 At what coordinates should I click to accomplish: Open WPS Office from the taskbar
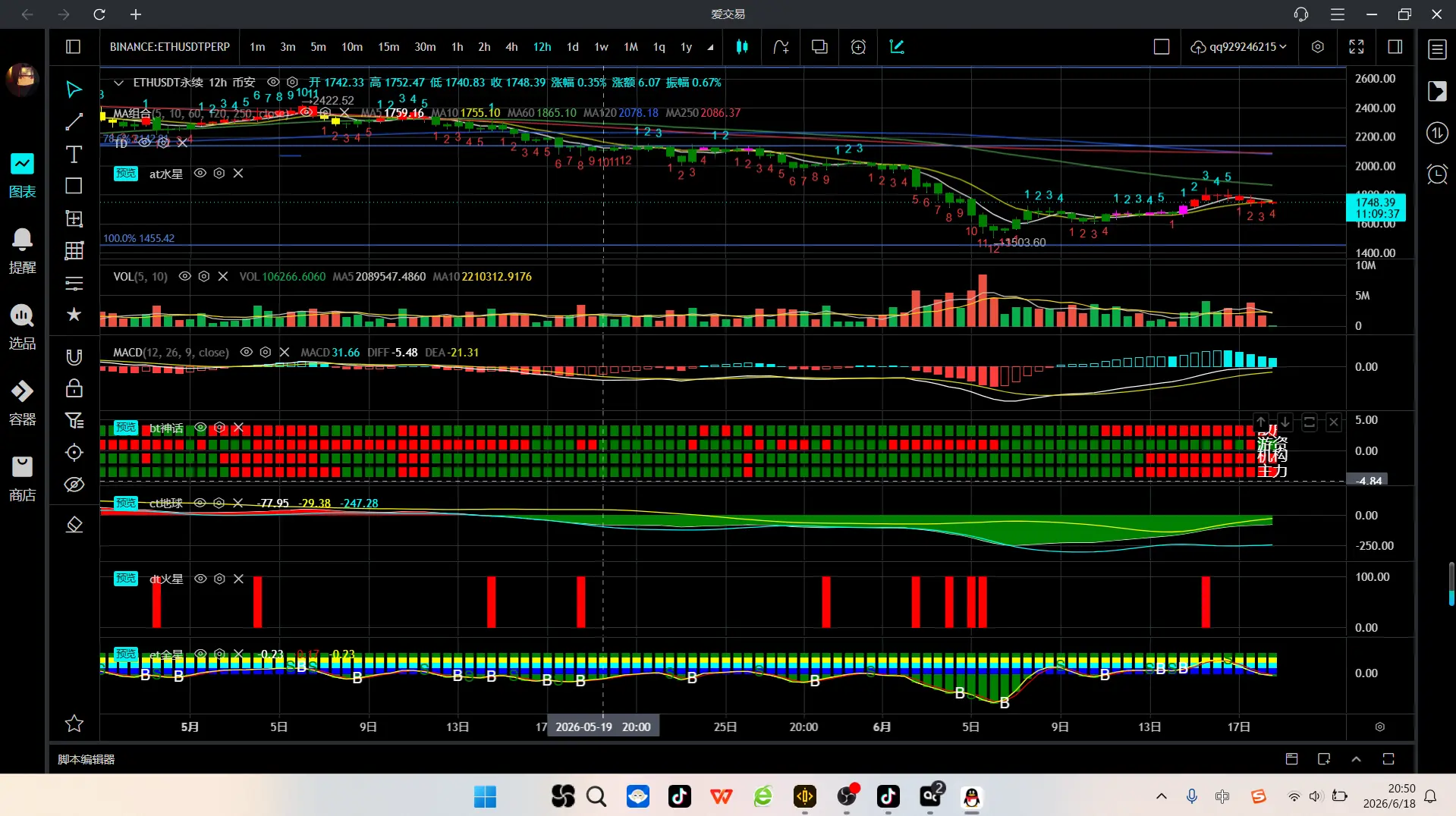pyautogui.click(x=721, y=796)
